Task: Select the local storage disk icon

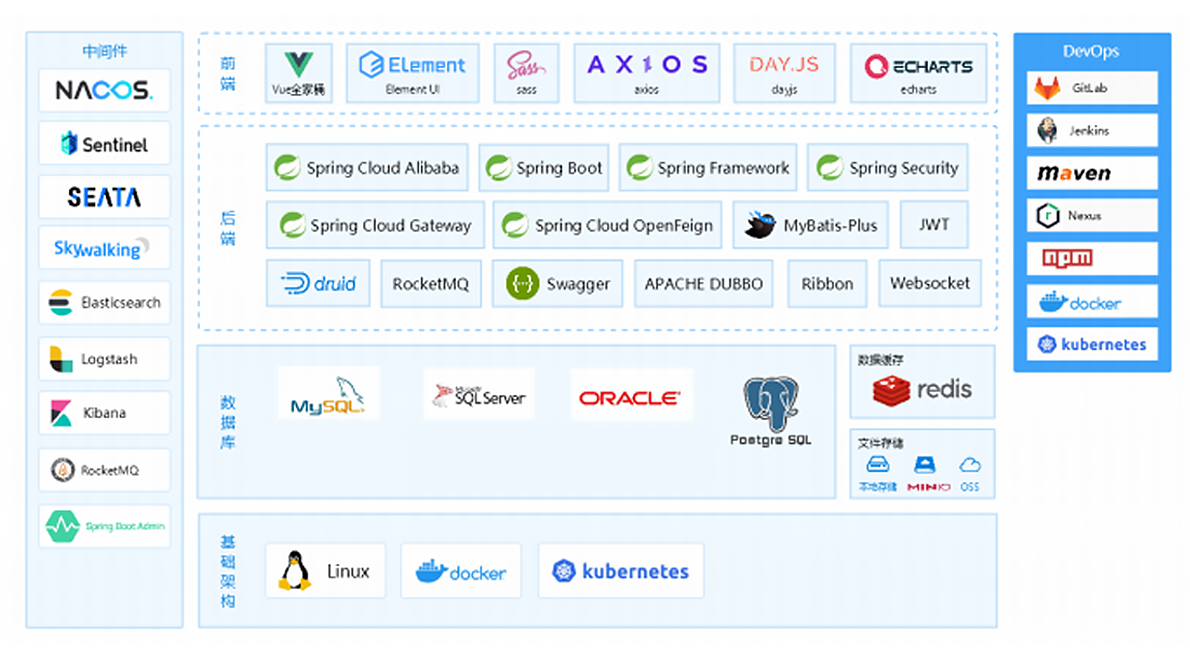Action: pyautogui.click(x=877, y=464)
